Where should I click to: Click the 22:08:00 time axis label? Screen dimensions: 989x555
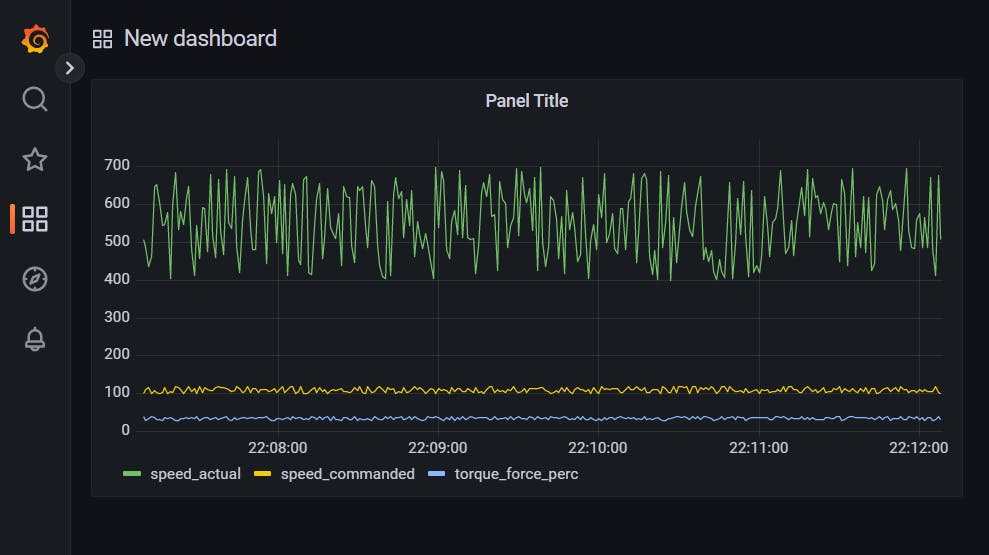[x=278, y=448]
